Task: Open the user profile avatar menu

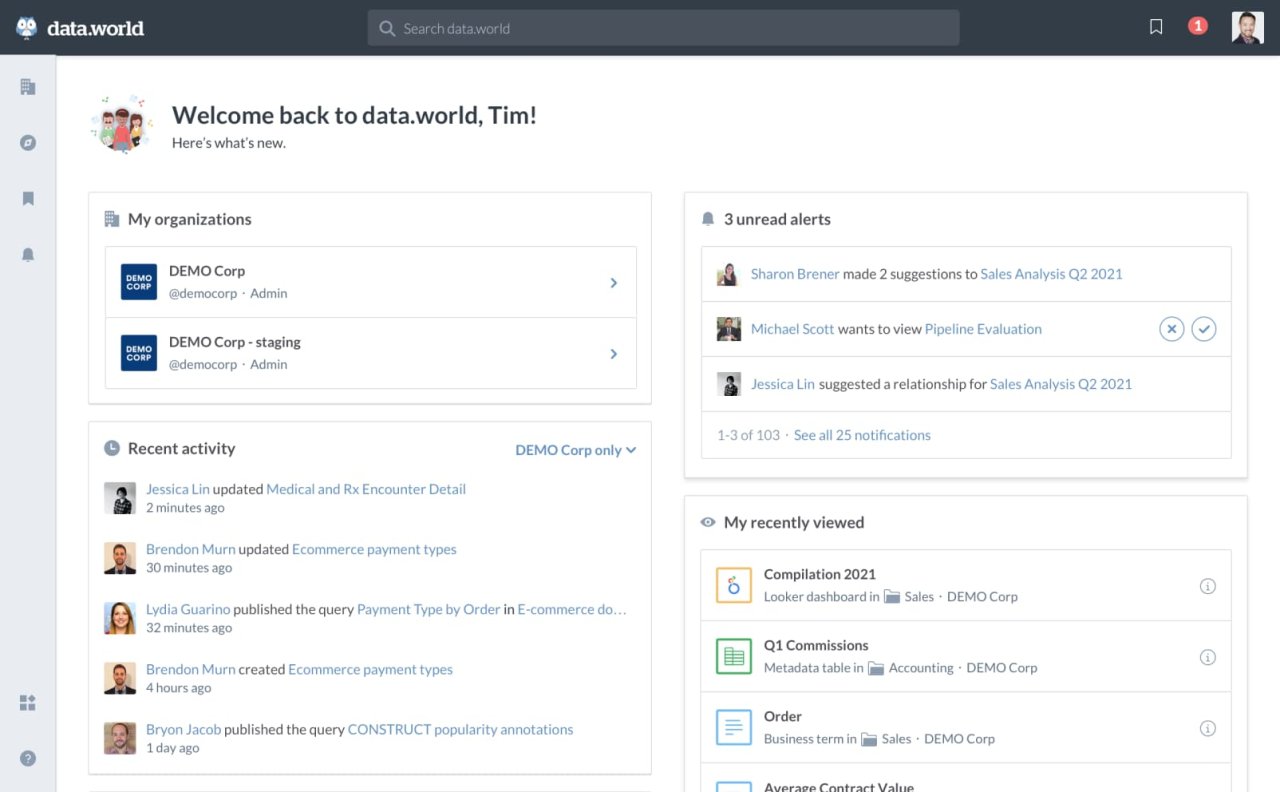Action: click(x=1248, y=28)
